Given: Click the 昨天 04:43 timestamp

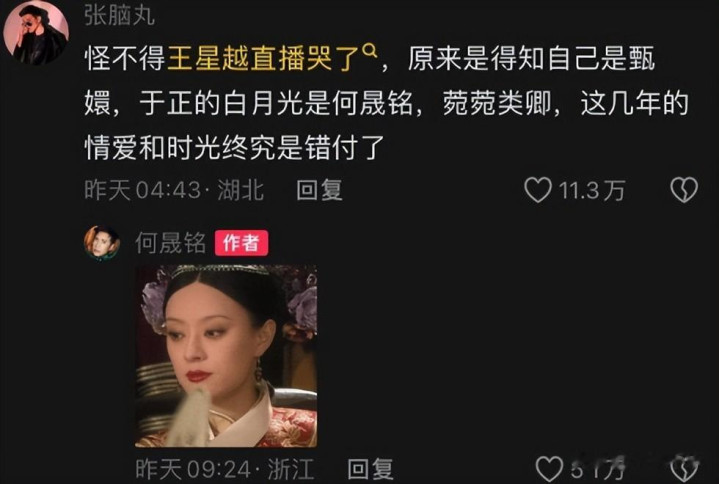Looking at the screenshot, I should tap(143, 190).
